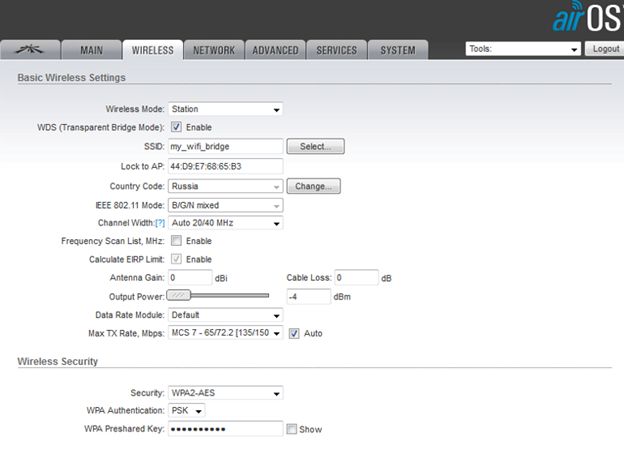The height and width of the screenshot is (450, 624).
Task: Switch to the SYSTEM tab
Action: (398, 50)
